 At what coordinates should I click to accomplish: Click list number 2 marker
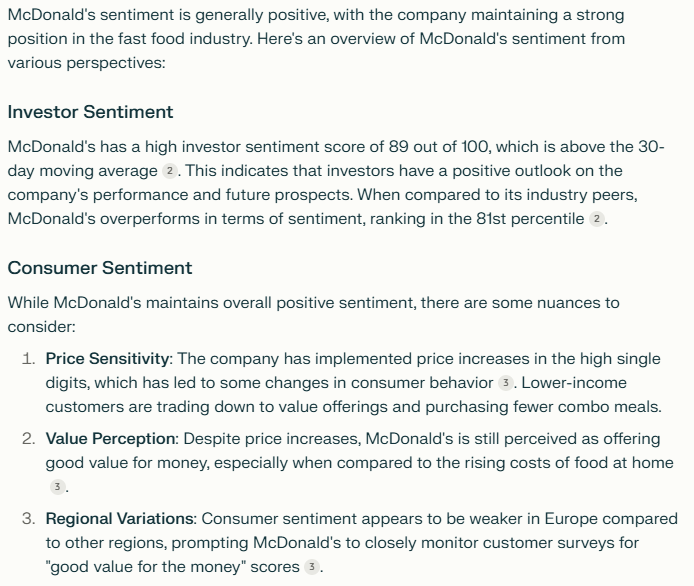click(x=28, y=439)
